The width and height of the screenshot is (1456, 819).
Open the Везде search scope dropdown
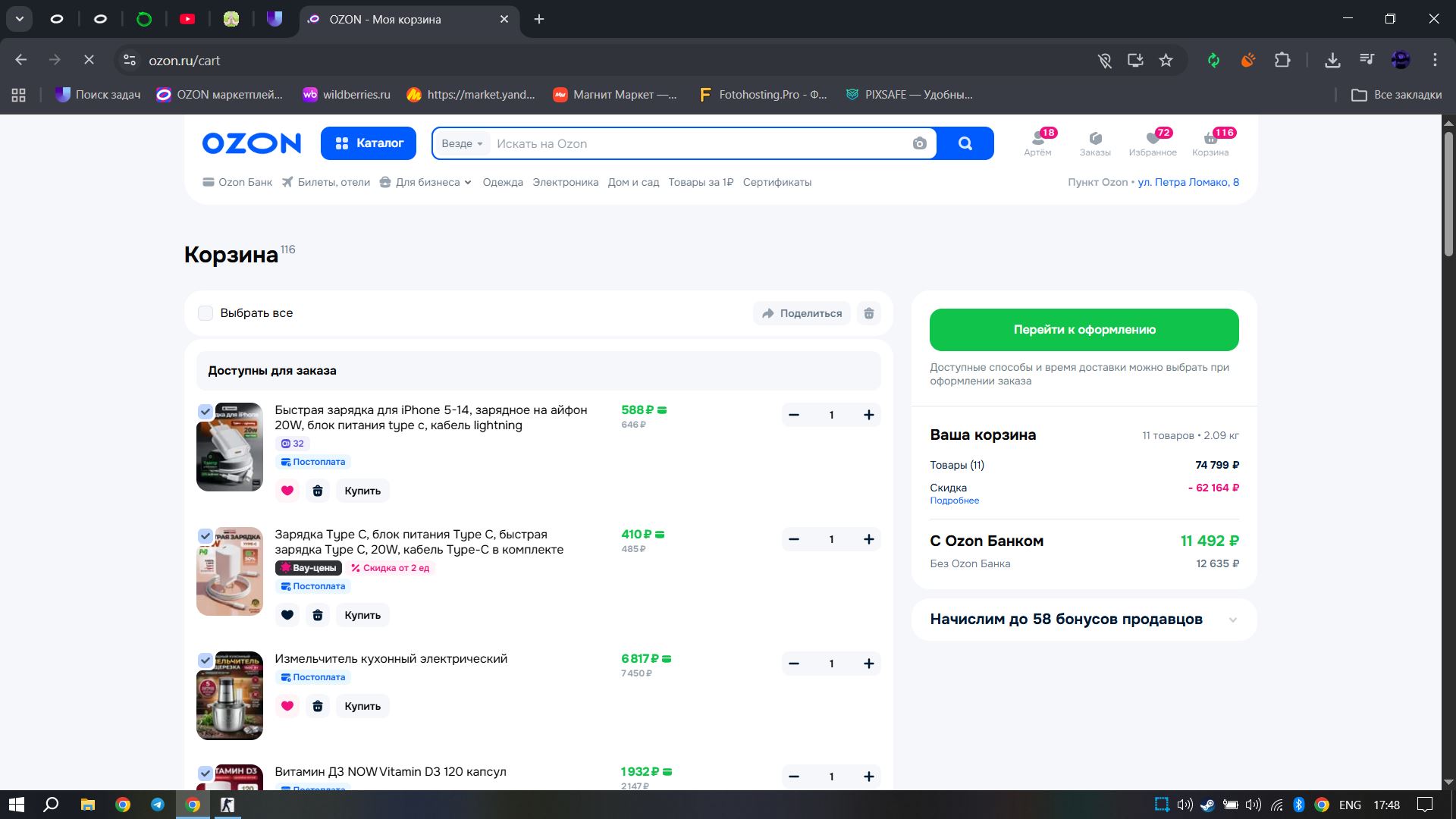[462, 143]
